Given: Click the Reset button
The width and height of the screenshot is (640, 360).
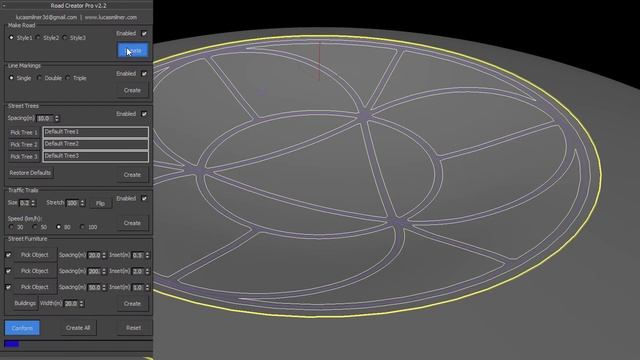Looking at the screenshot, I should pos(133,328).
